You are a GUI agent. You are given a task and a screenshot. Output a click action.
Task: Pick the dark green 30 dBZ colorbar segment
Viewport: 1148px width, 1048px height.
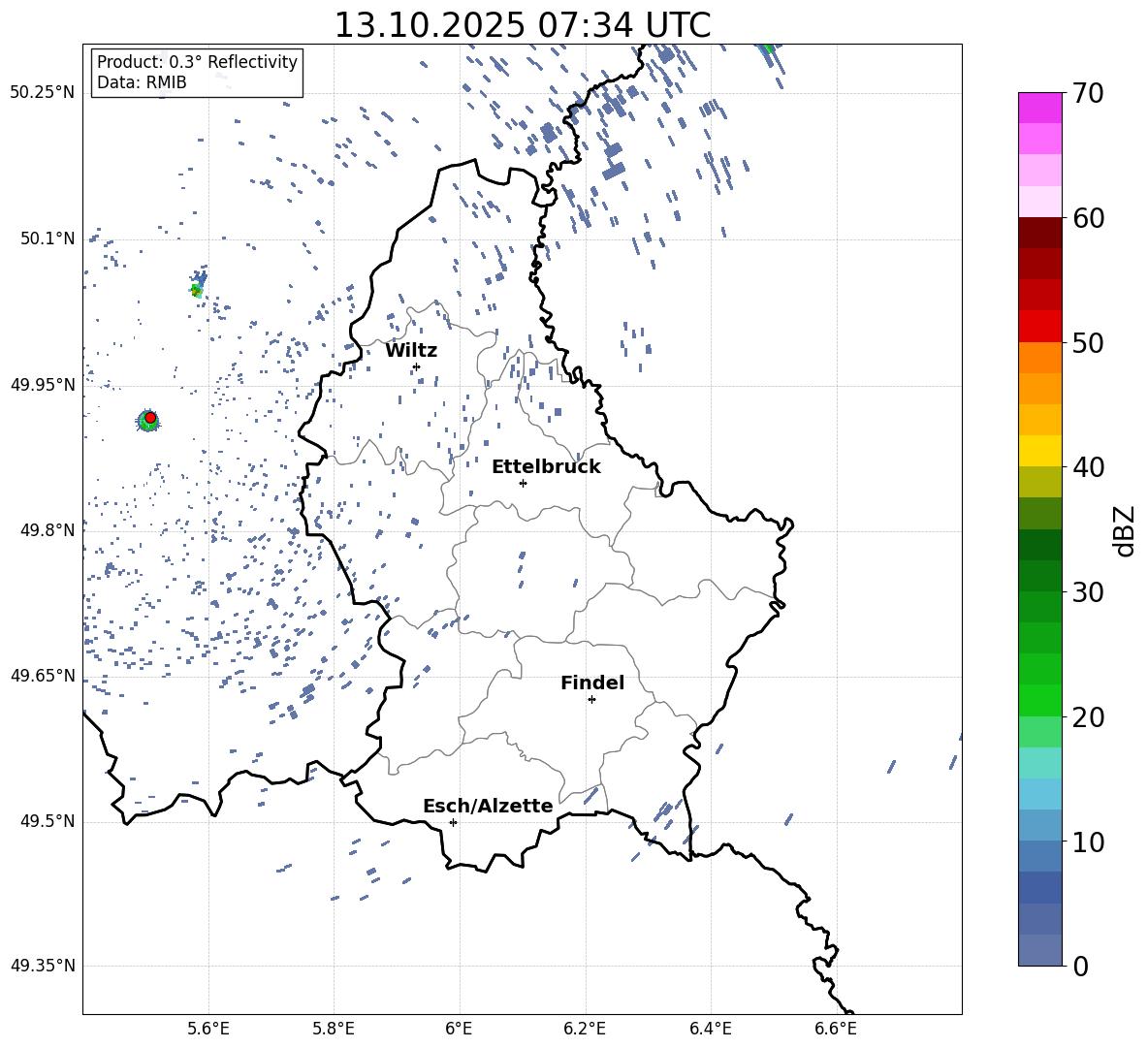[x=1039, y=576]
